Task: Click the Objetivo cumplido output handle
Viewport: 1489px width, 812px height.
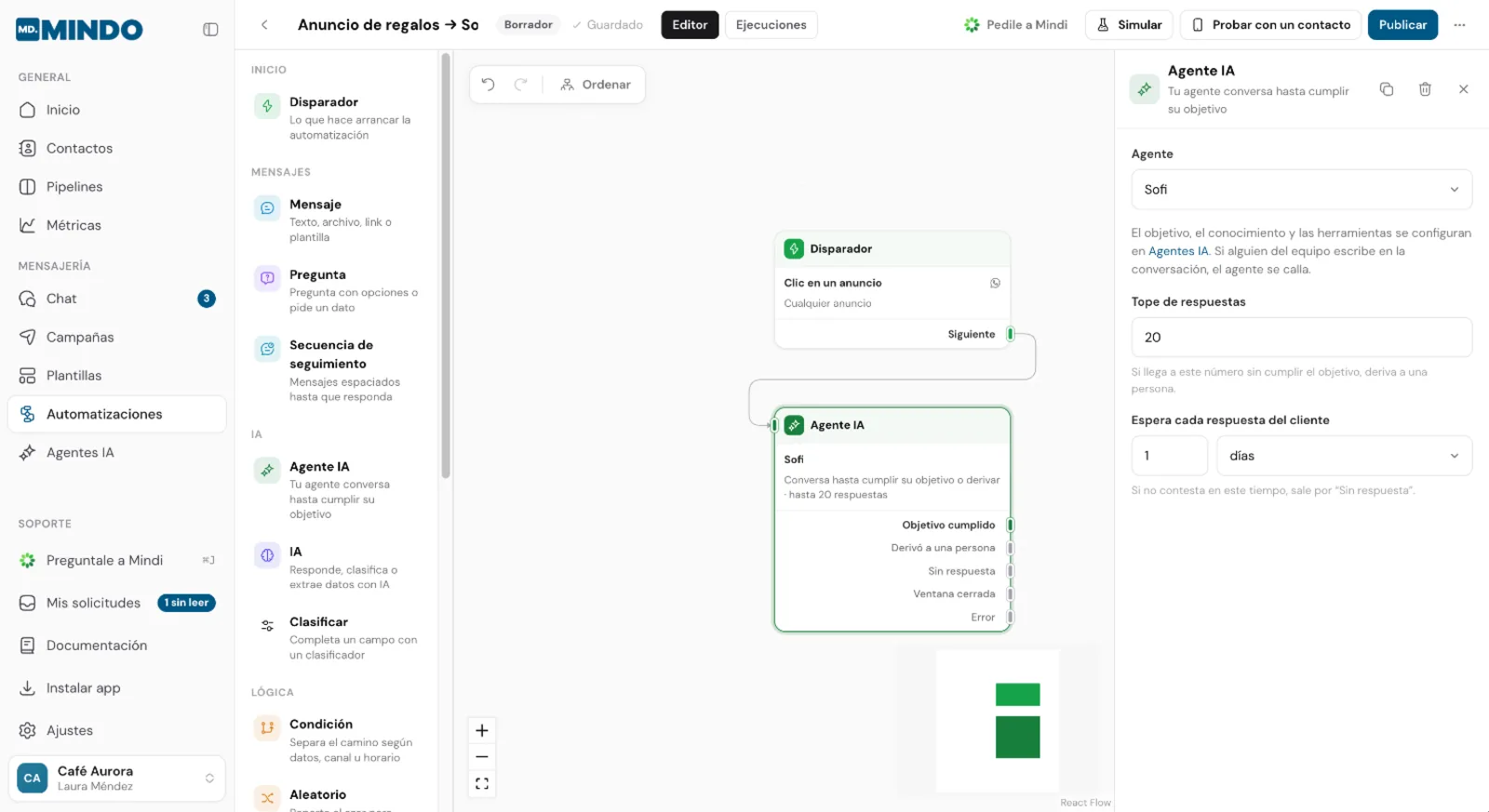Action: pyautogui.click(x=1010, y=525)
